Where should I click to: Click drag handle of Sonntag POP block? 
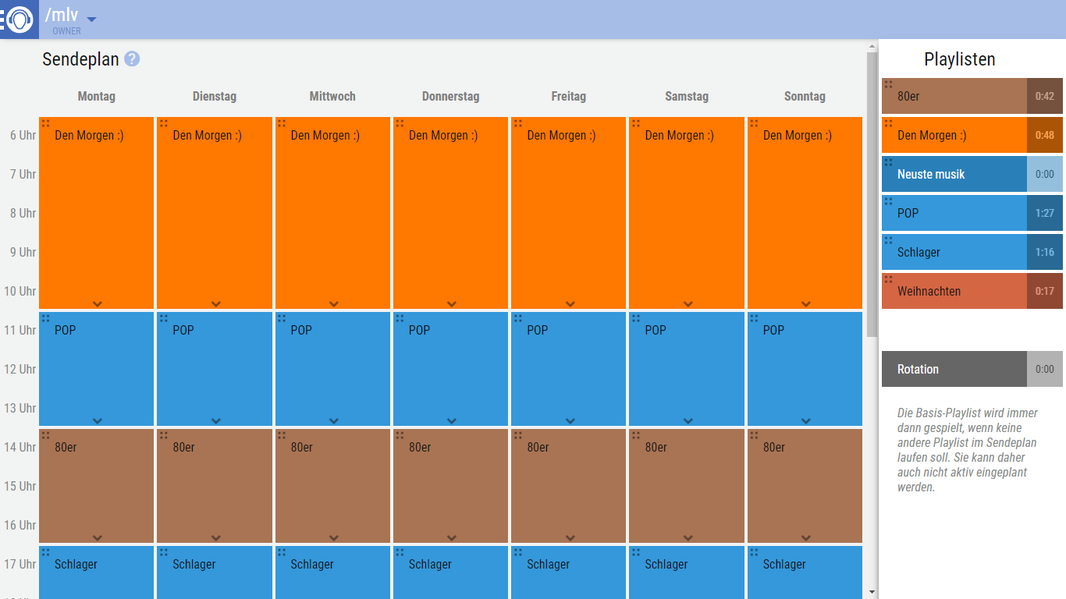click(x=754, y=318)
